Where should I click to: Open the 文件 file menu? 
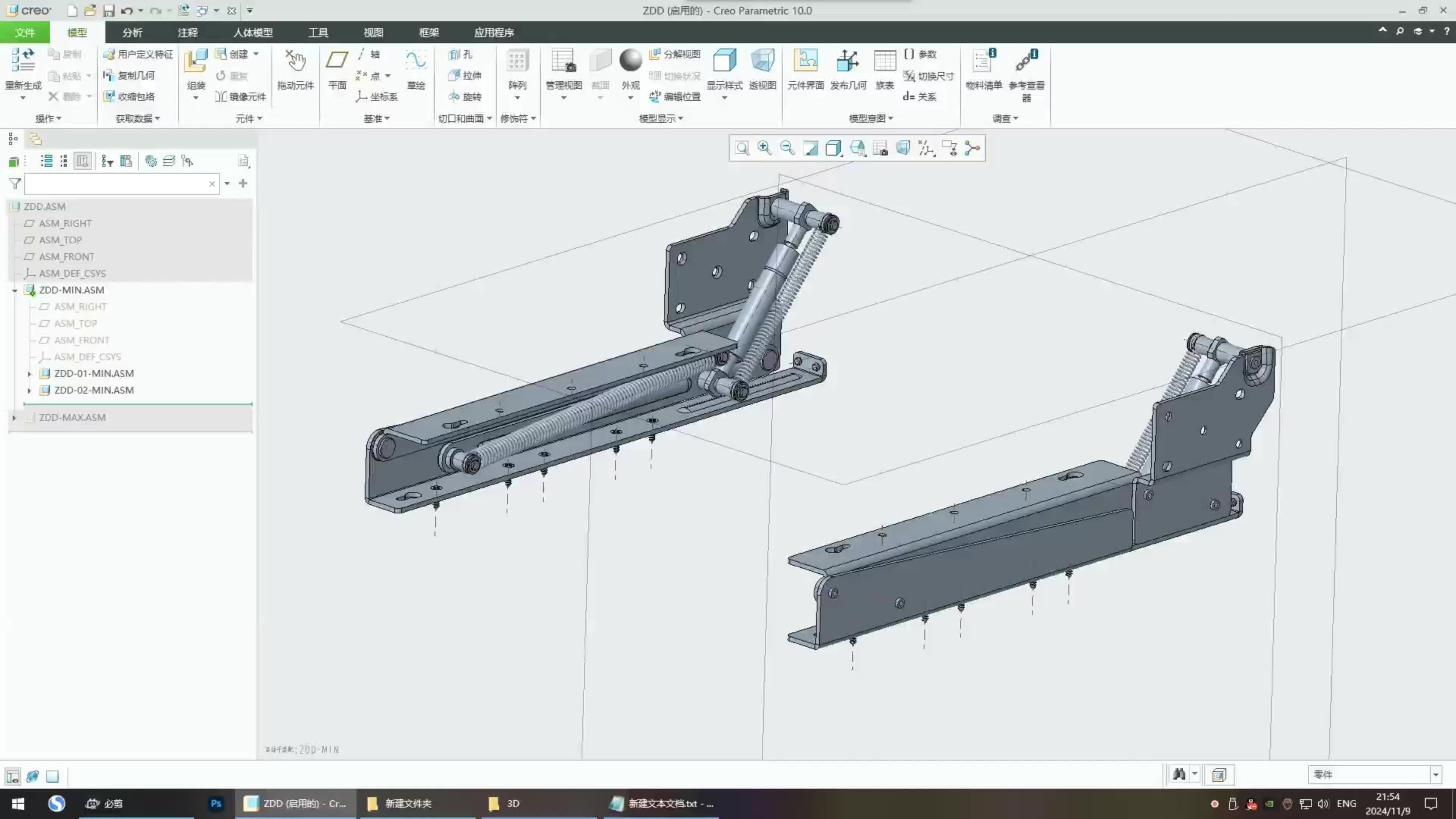coord(24,32)
